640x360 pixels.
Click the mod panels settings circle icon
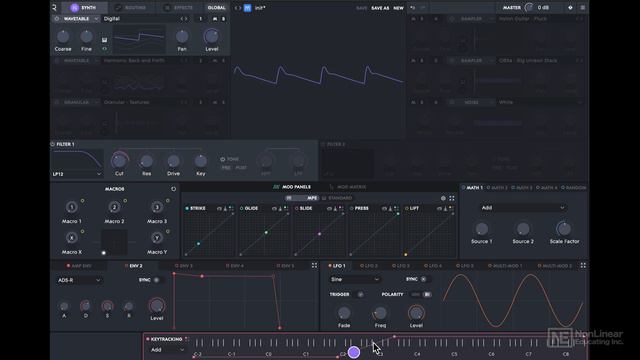pos(443,198)
